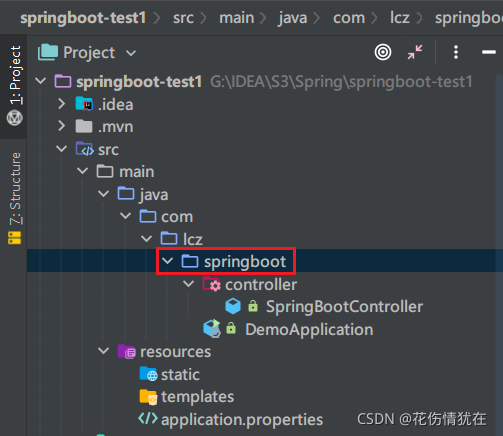The height and width of the screenshot is (436, 503).
Task: Click the round icon below 1: Project tab
Action: pos(15,118)
